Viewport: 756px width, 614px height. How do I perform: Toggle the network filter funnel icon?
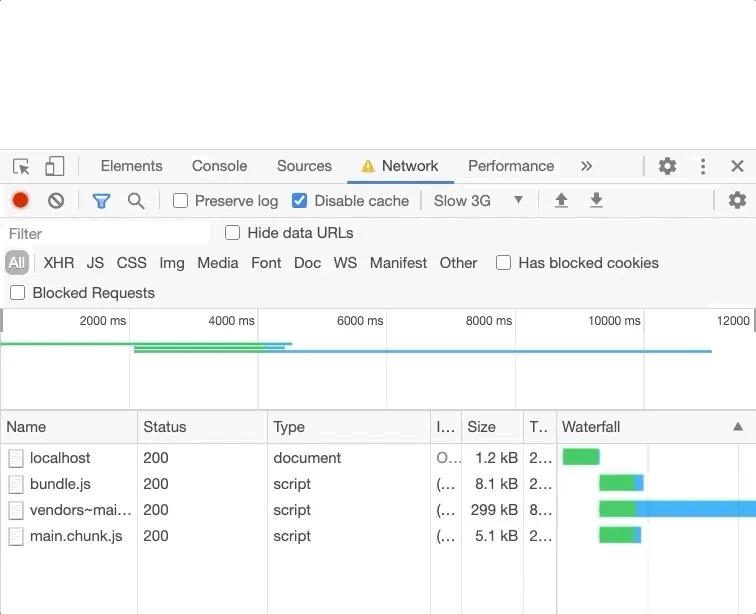coord(101,201)
